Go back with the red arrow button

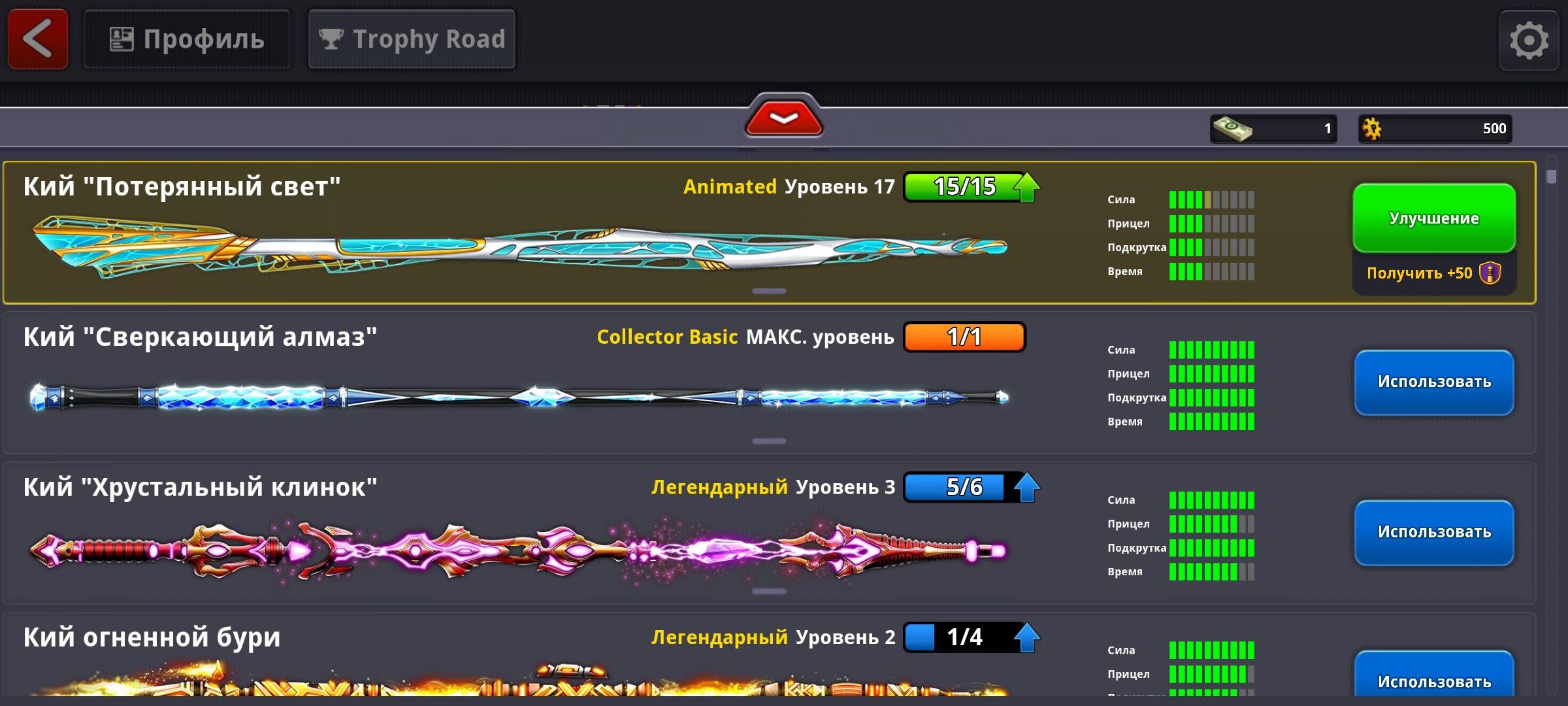click(x=38, y=39)
